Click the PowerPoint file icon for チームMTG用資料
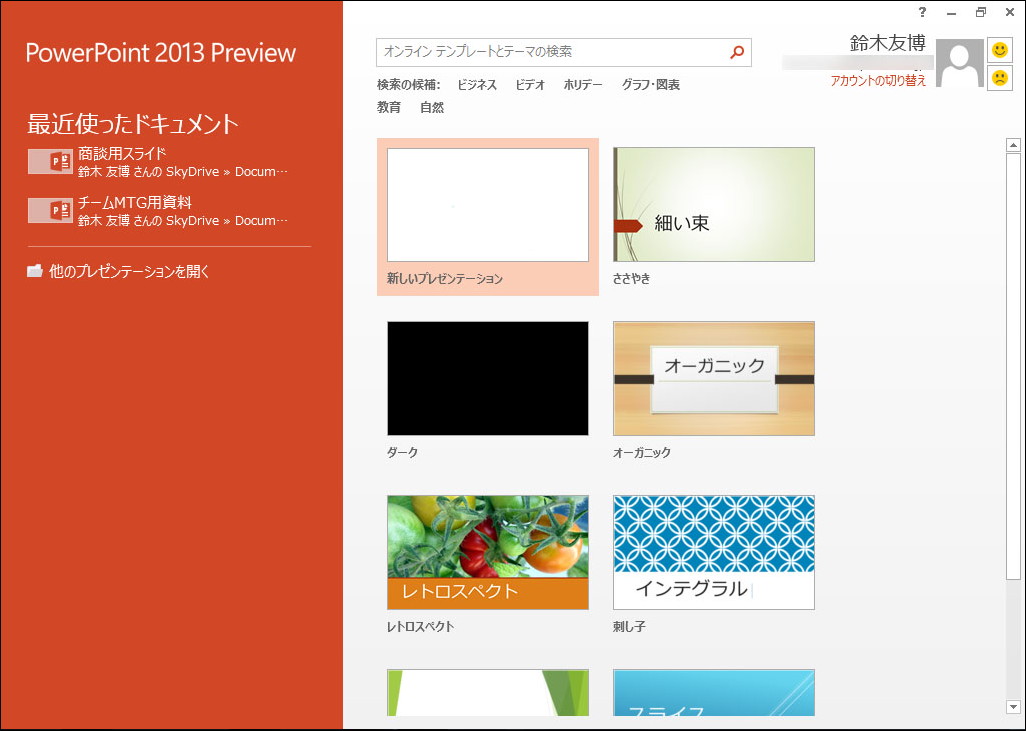The width and height of the screenshot is (1026, 731). [49, 210]
